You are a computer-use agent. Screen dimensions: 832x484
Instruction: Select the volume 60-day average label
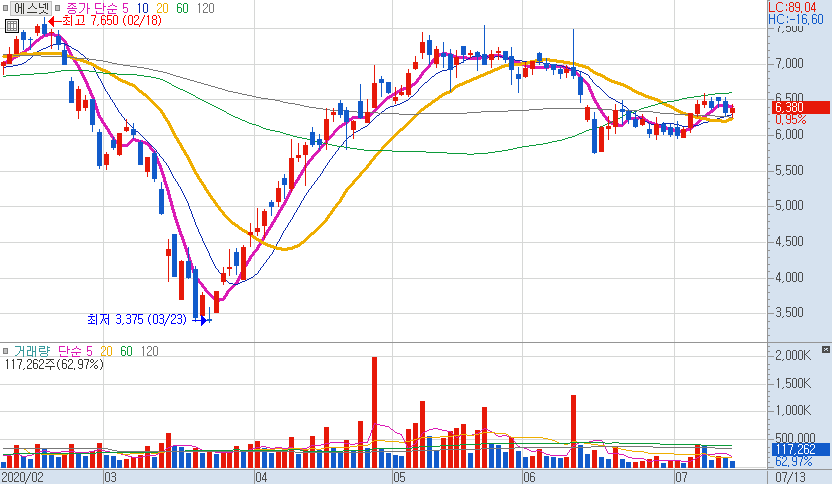pyautogui.click(x=126, y=351)
